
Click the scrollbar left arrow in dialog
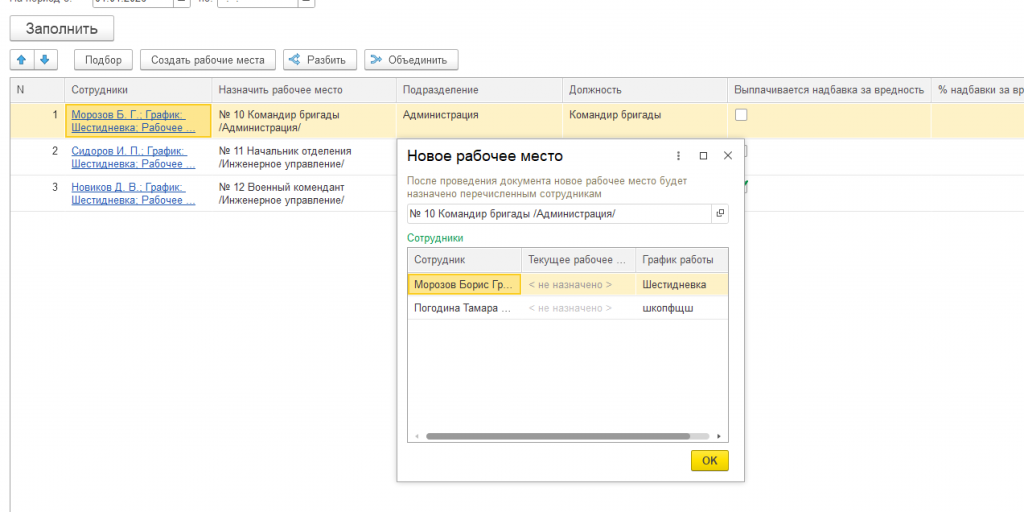click(x=416, y=436)
